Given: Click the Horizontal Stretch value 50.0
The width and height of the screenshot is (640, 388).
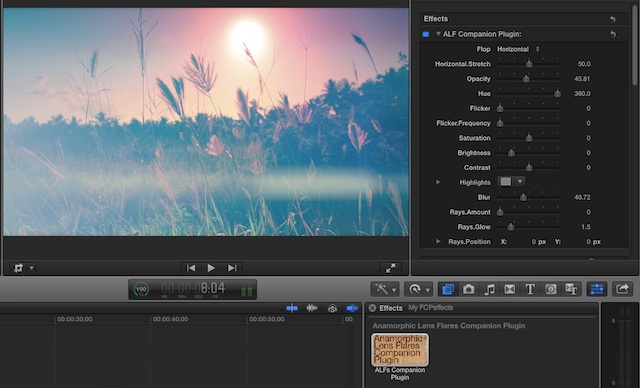Looking at the screenshot, I should point(584,64).
